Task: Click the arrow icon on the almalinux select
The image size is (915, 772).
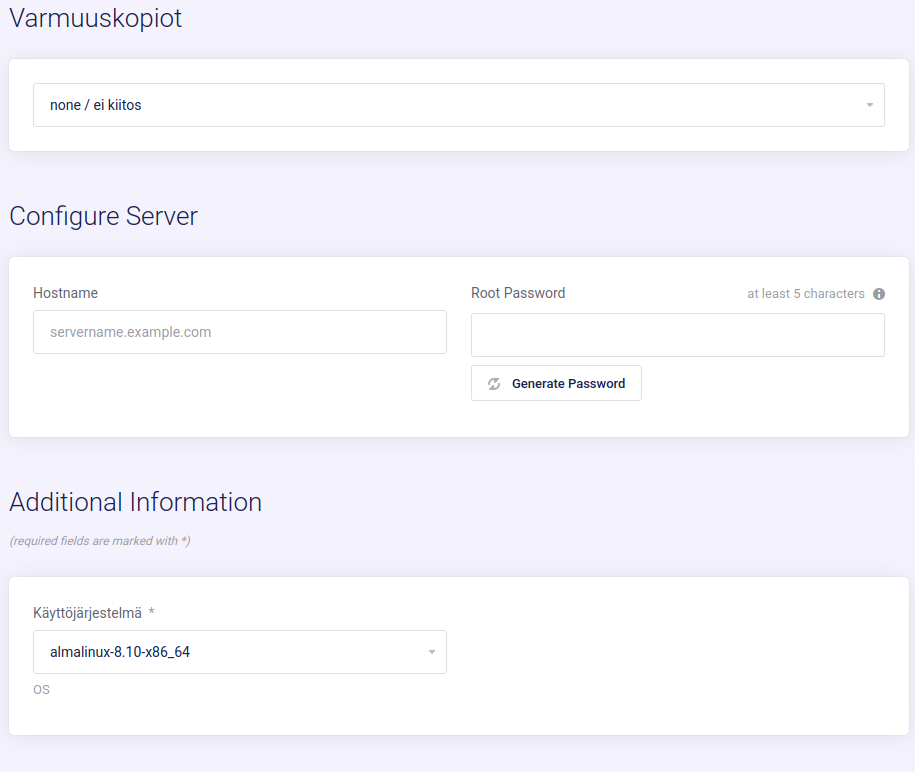Action: point(431,653)
